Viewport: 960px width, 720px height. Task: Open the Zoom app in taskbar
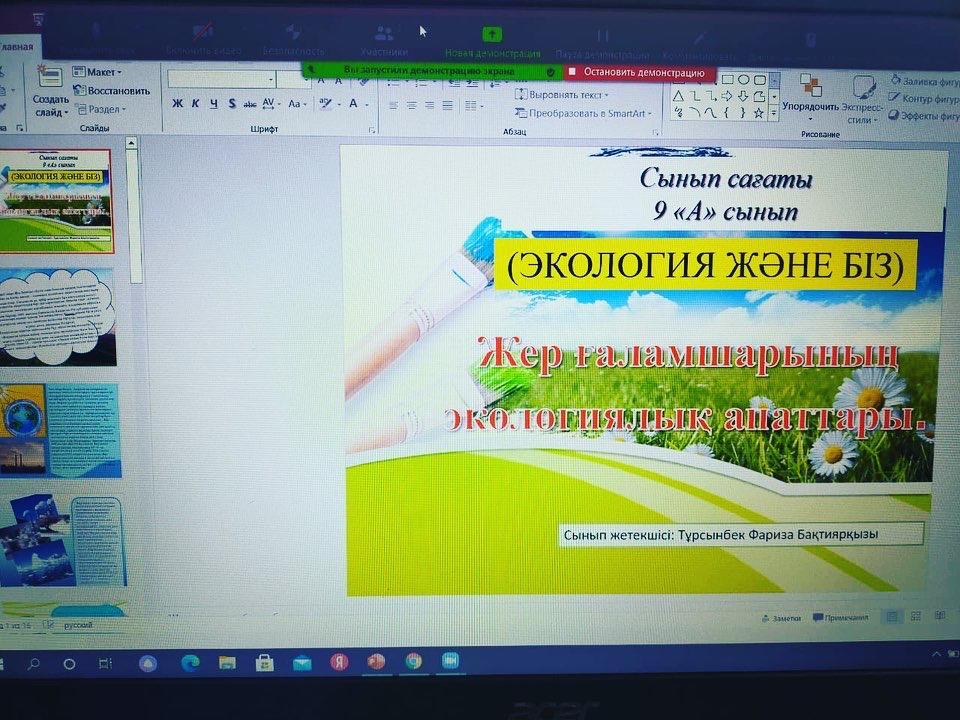pyautogui.click(x=450, y=661)
